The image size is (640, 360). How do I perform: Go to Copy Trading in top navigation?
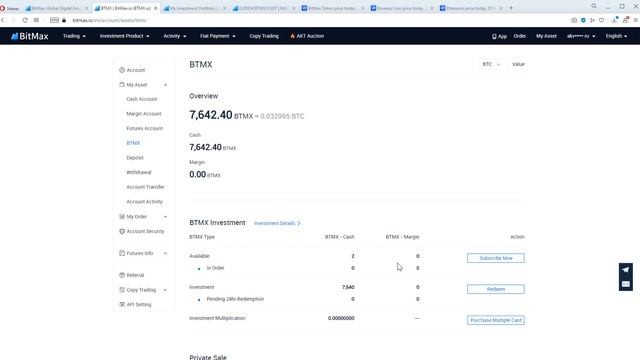[264, 36]
